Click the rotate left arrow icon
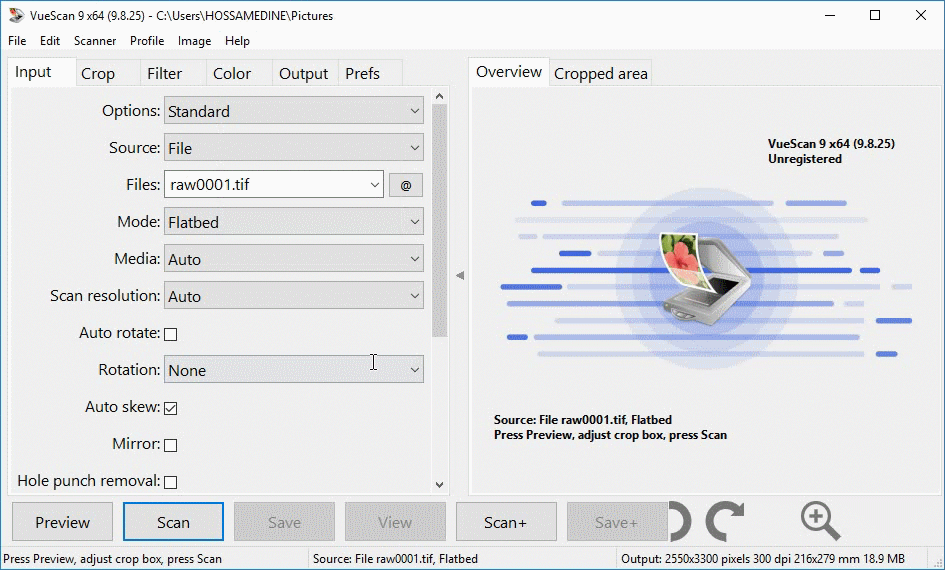945x570 pixels. [680, 521]
